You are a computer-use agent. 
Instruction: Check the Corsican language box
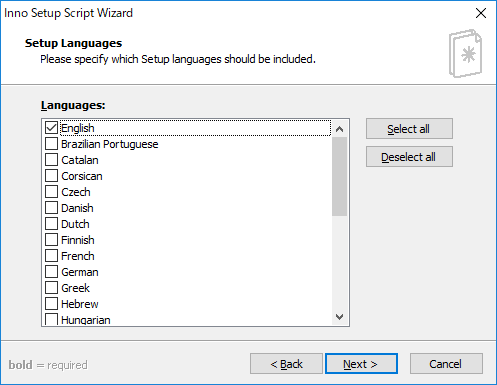pyautogui.click(x=51, y=176)
